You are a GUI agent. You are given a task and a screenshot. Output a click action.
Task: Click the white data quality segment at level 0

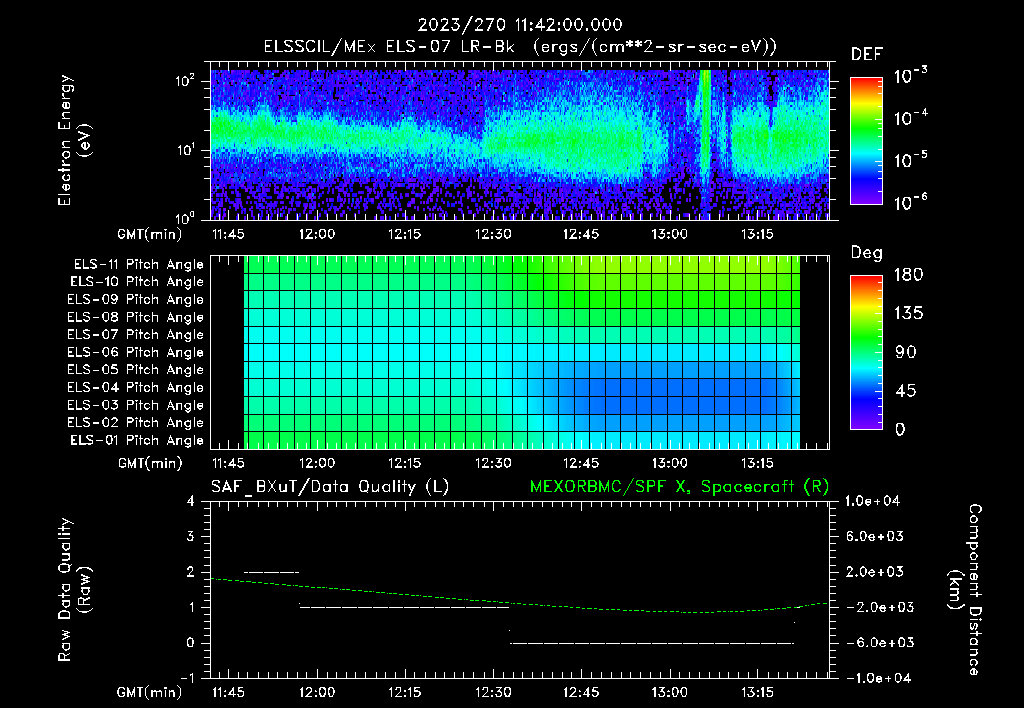point(652,643)
